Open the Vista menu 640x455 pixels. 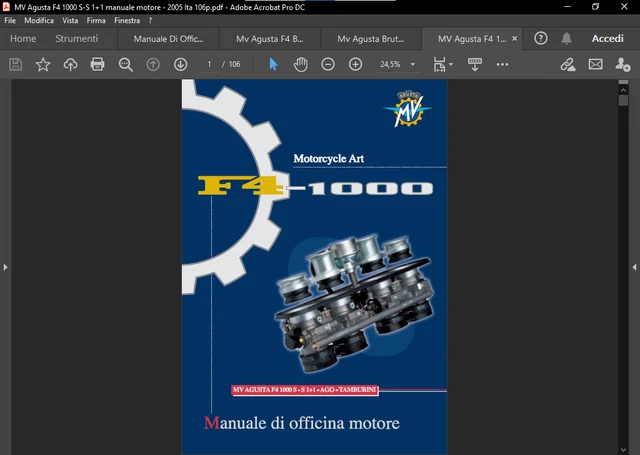70,21
